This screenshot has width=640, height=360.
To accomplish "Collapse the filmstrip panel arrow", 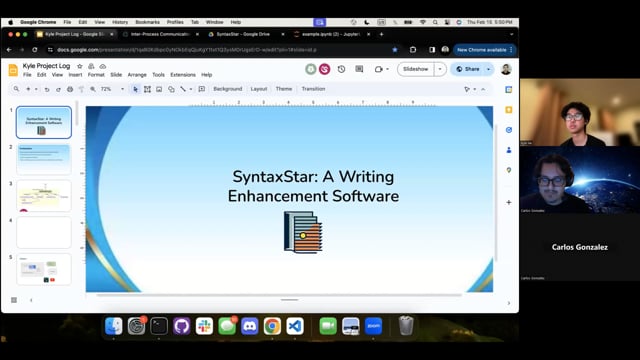I will click(x=31, y=300).
